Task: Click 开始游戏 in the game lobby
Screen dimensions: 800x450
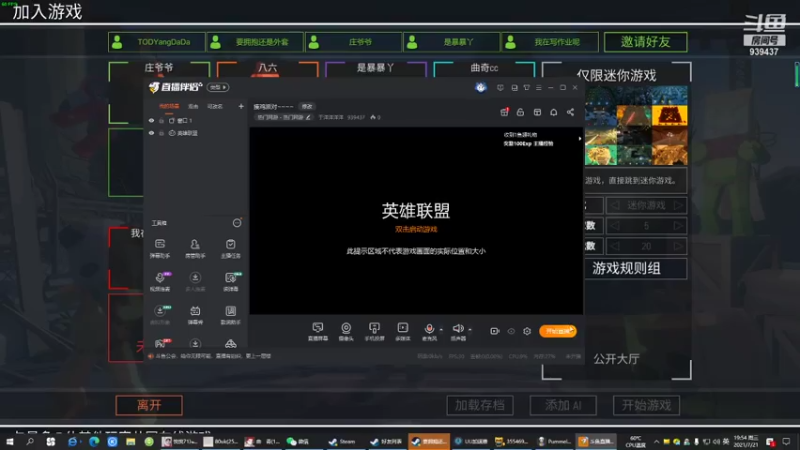Action: (646, 405)
